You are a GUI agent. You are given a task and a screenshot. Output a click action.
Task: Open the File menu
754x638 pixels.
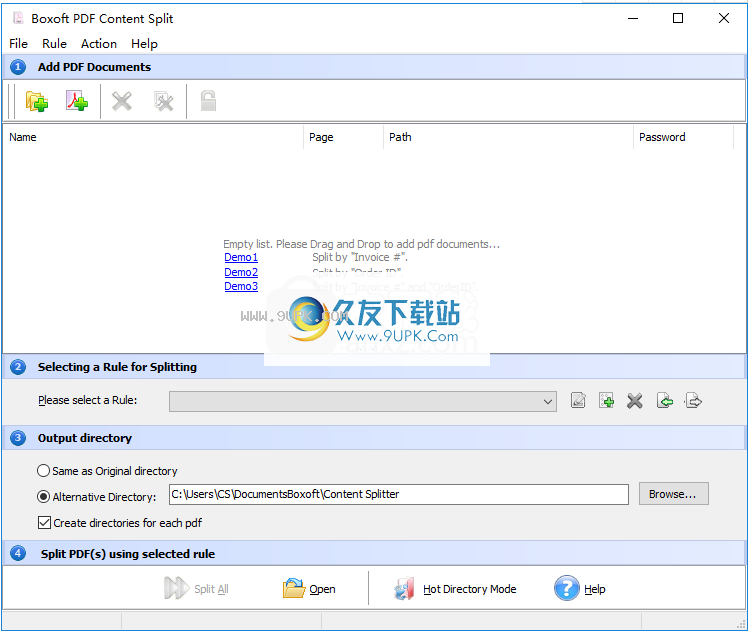(18, 44)
